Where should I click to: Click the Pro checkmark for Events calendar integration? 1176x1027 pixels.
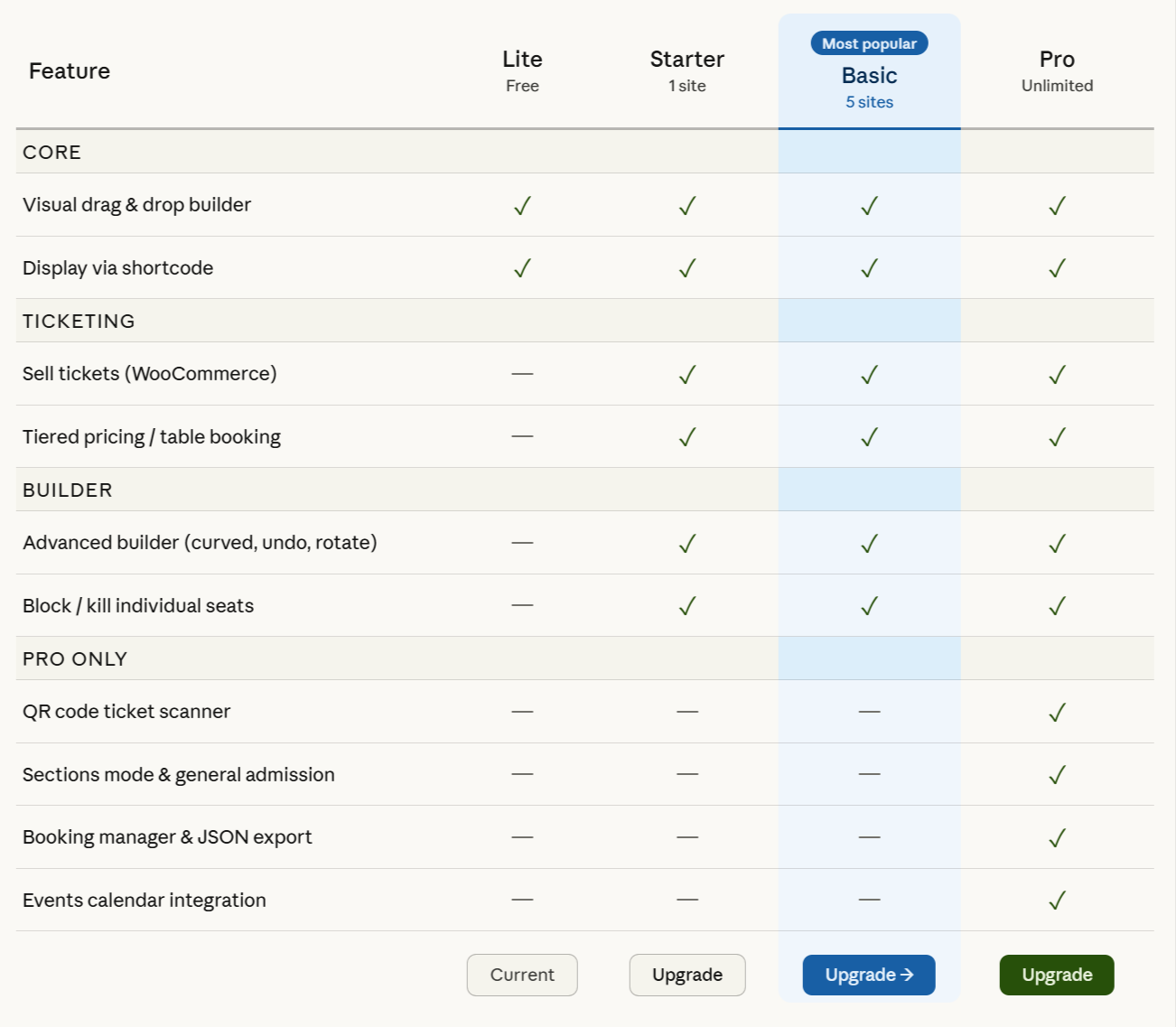(x=1057, y=901)
